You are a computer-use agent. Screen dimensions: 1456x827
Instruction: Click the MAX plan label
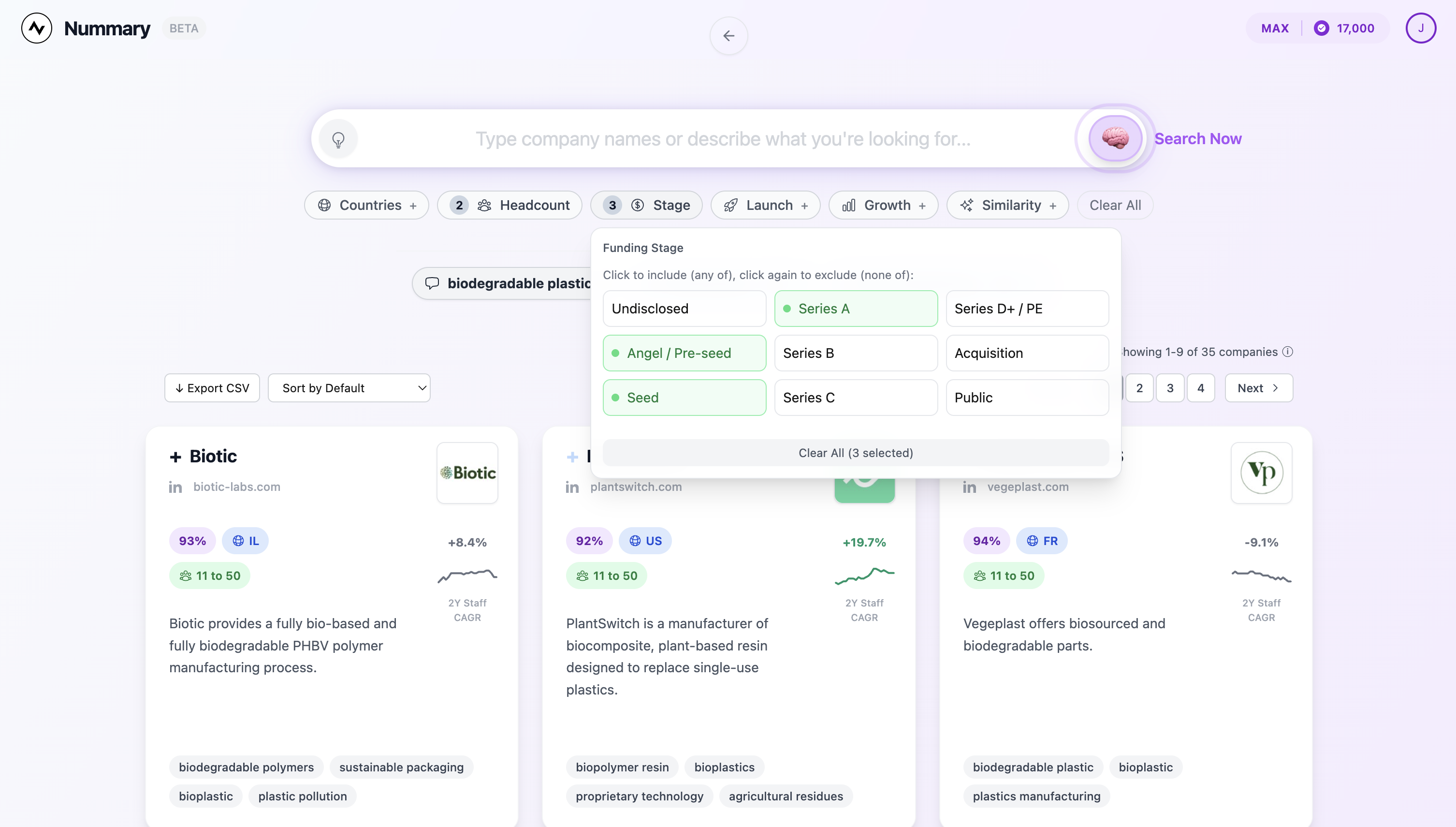tap(1274, 28)
